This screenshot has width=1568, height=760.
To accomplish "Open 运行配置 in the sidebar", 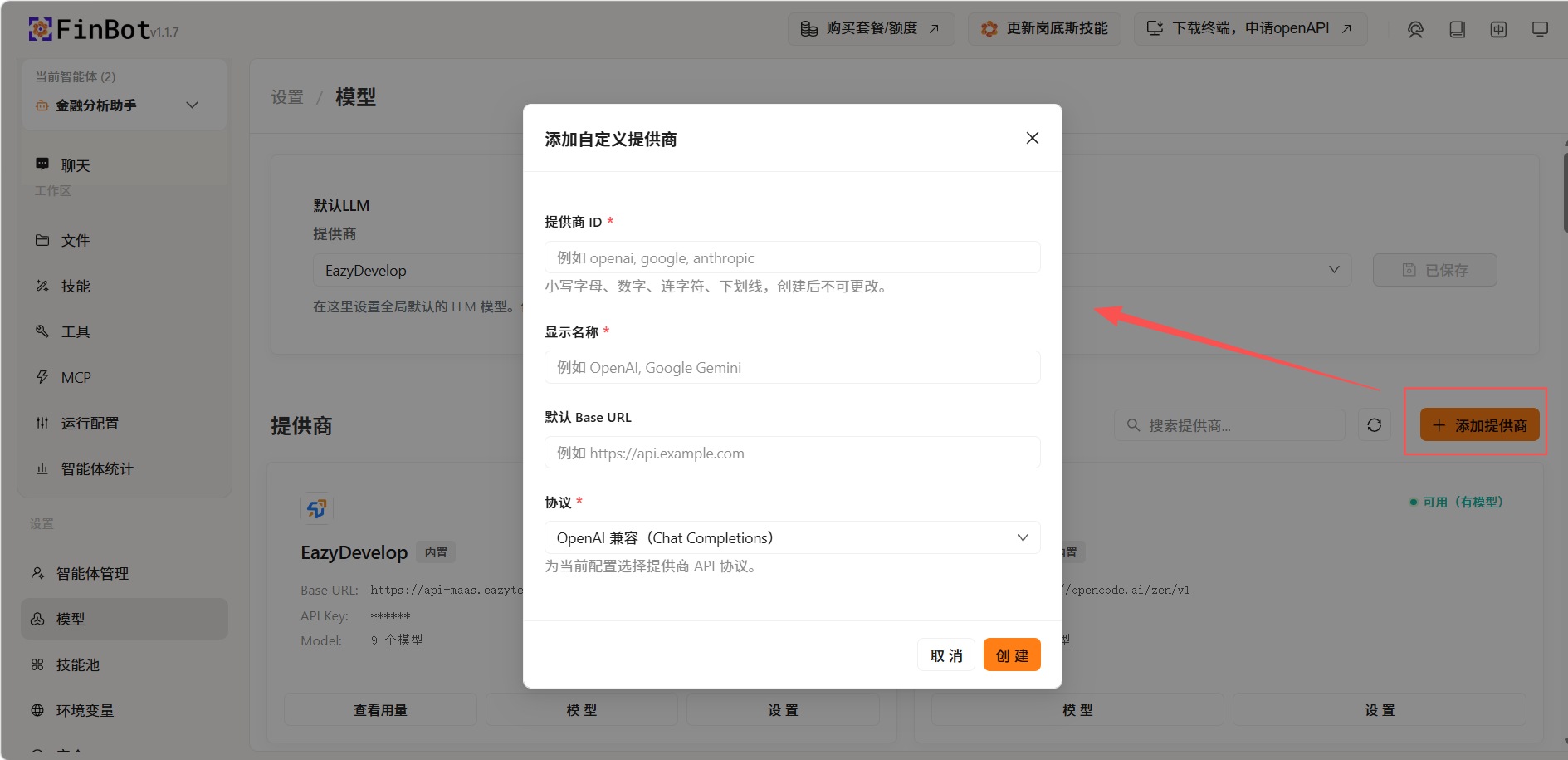I will [124, 423].
